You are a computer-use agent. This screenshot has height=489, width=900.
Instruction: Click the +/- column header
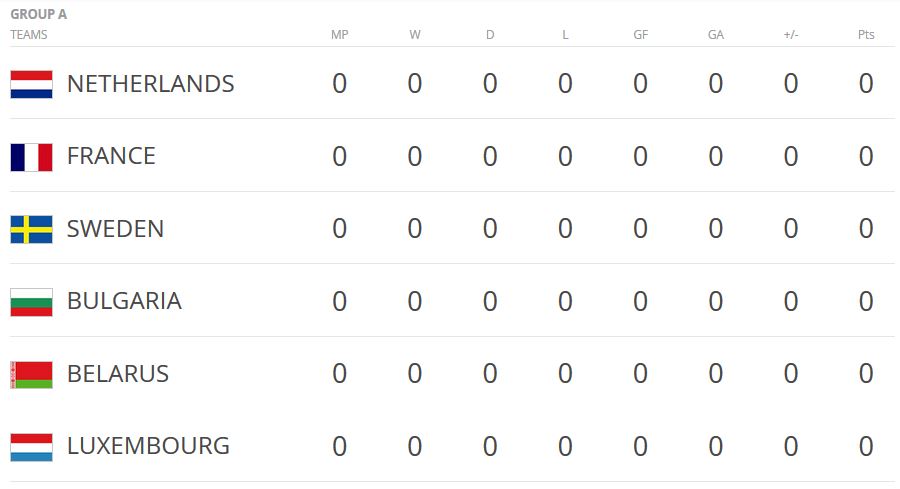click(790, 35)
